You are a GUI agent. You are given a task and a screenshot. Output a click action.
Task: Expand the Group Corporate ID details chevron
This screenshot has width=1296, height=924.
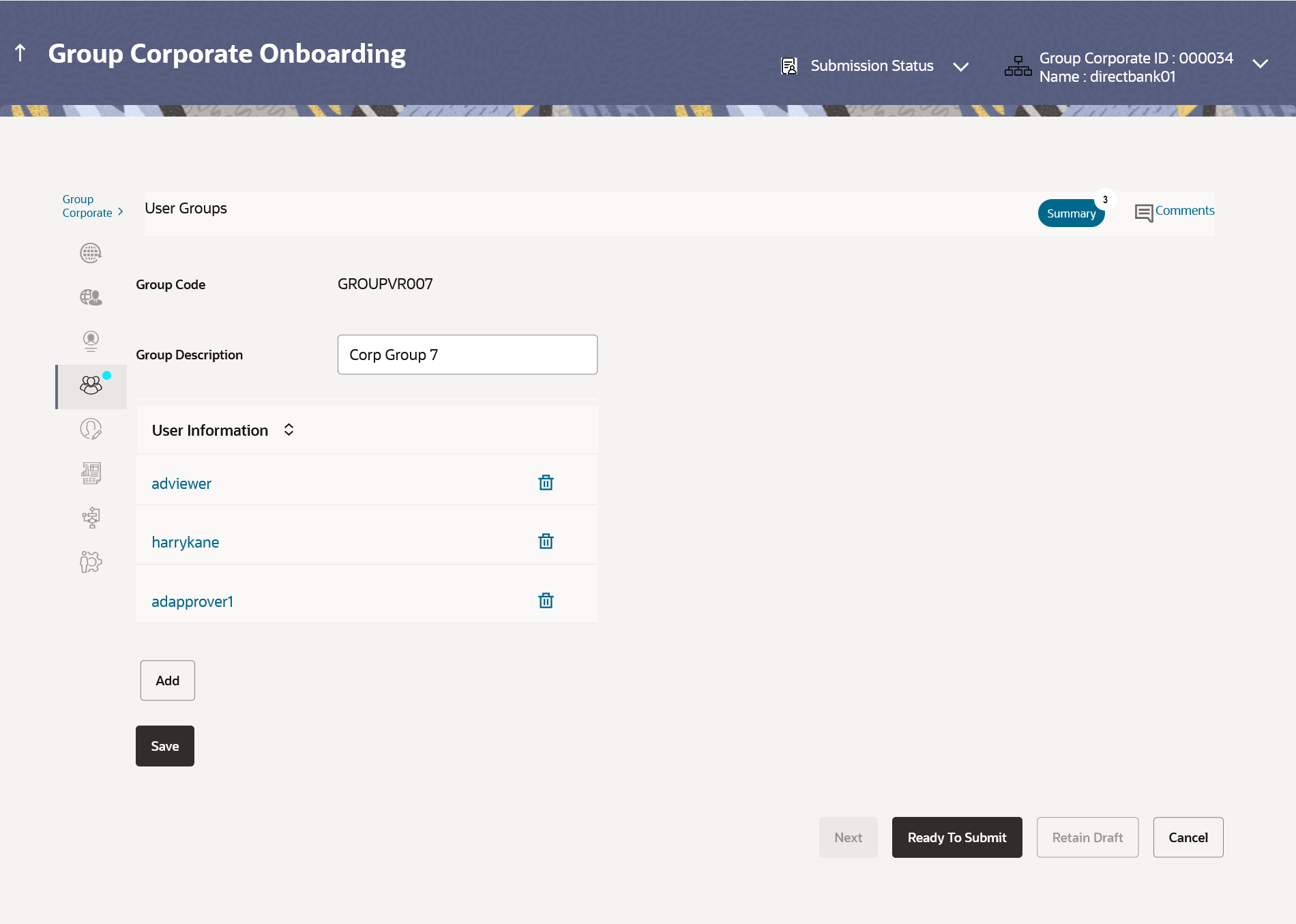pos(1260,63)
